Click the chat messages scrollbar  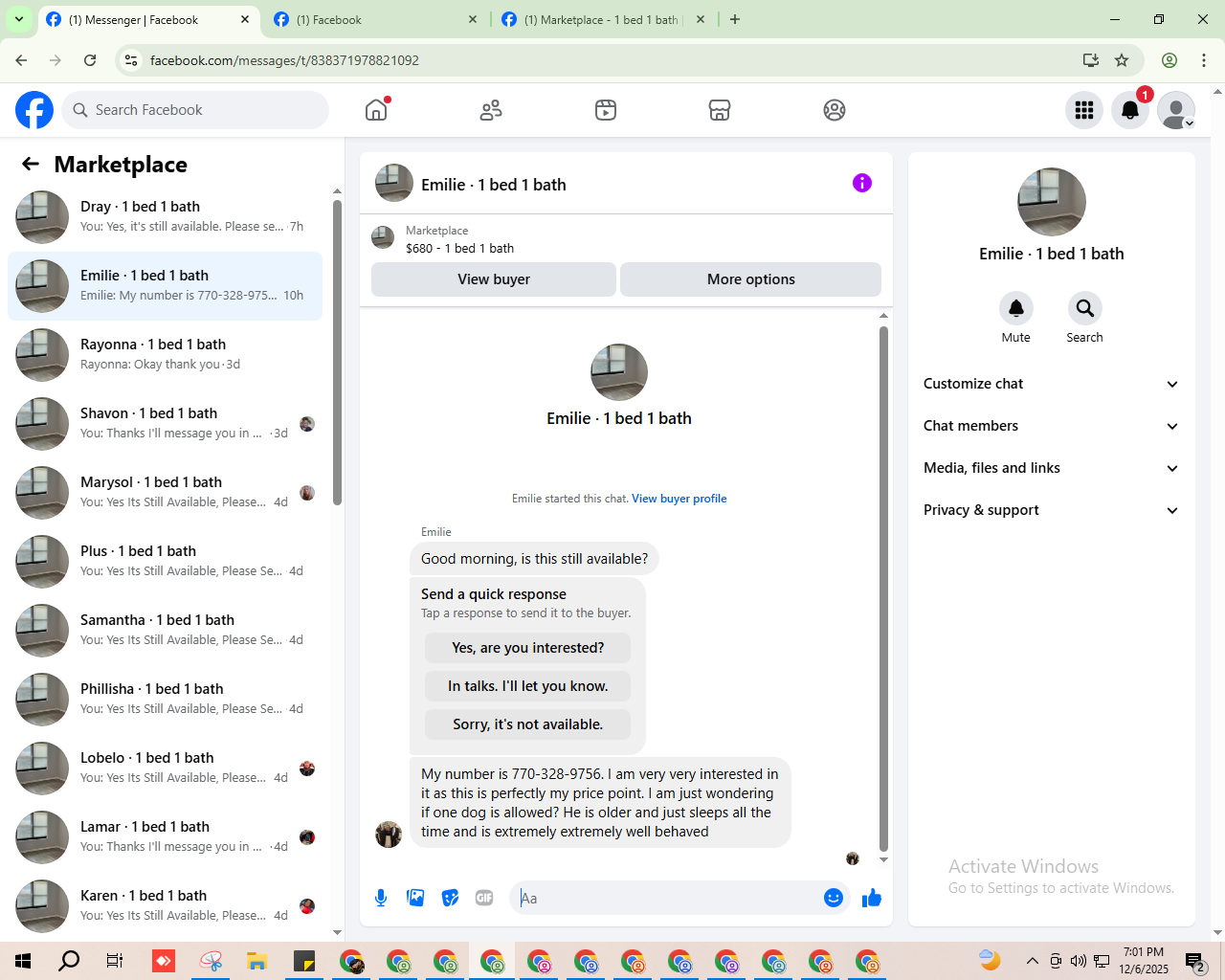(x=883, y=589)
